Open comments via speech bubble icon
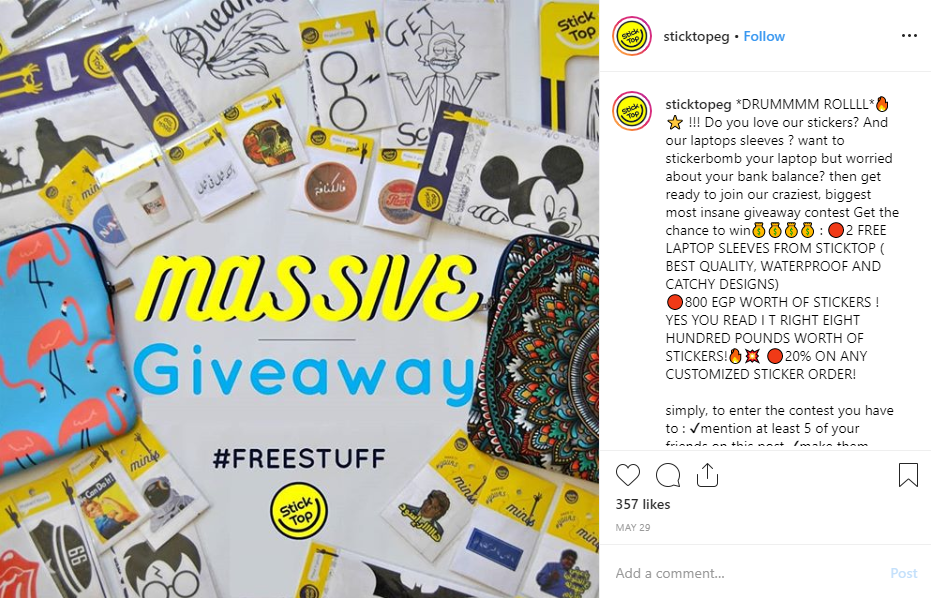The image size is (931, 598). tap(668, 475)
